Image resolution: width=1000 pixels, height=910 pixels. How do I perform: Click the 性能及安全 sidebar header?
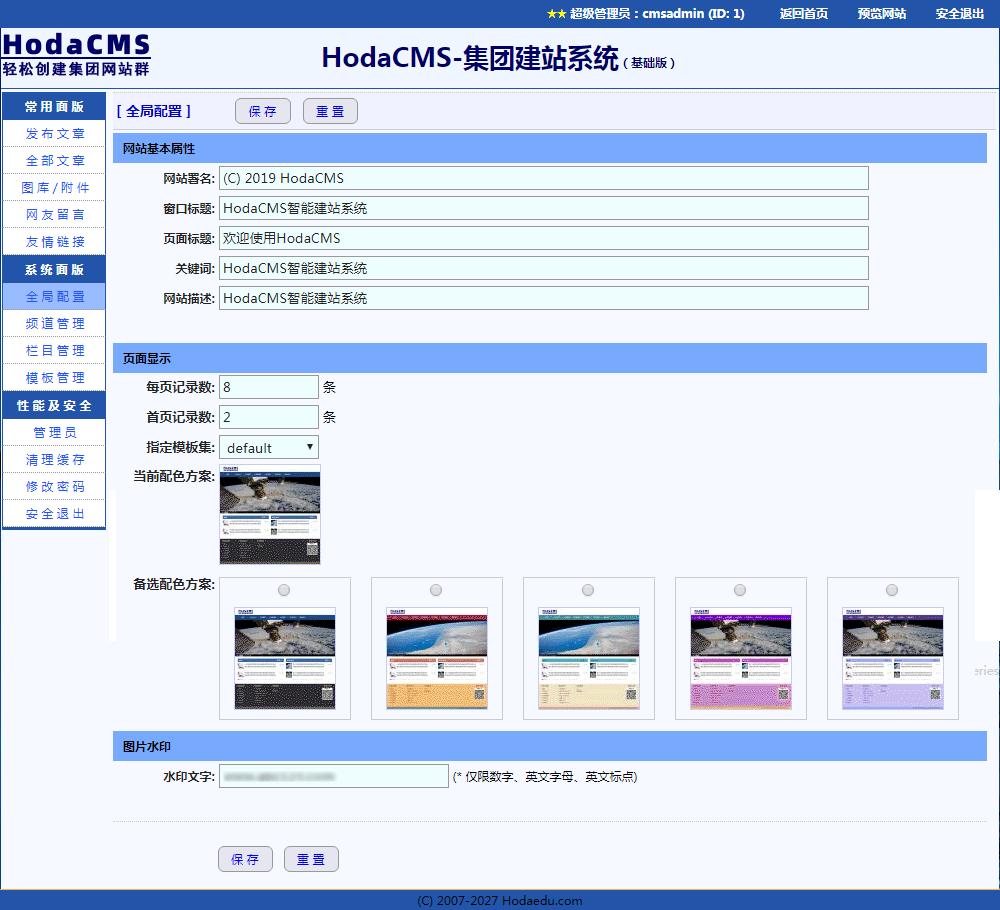[x=54, y=406]
